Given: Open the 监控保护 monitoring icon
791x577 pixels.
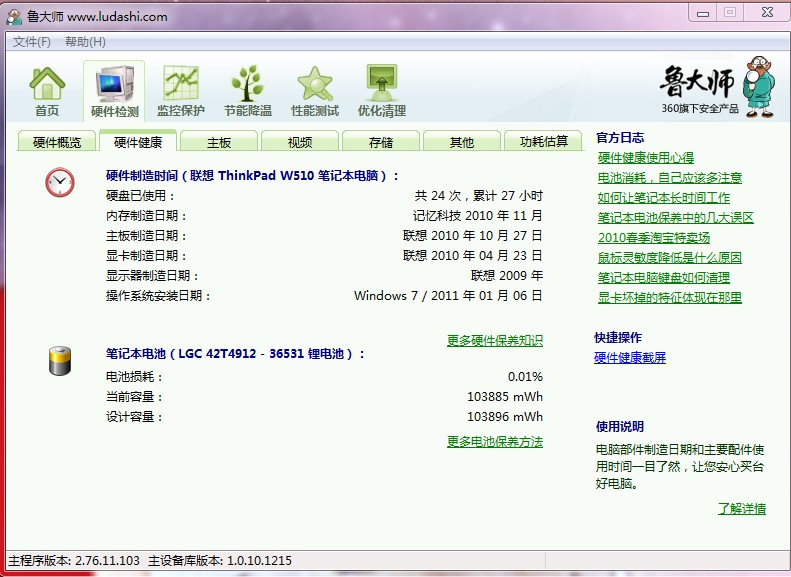Looking at the screenshot, I should pyautogui.click(x=181, y=91).
